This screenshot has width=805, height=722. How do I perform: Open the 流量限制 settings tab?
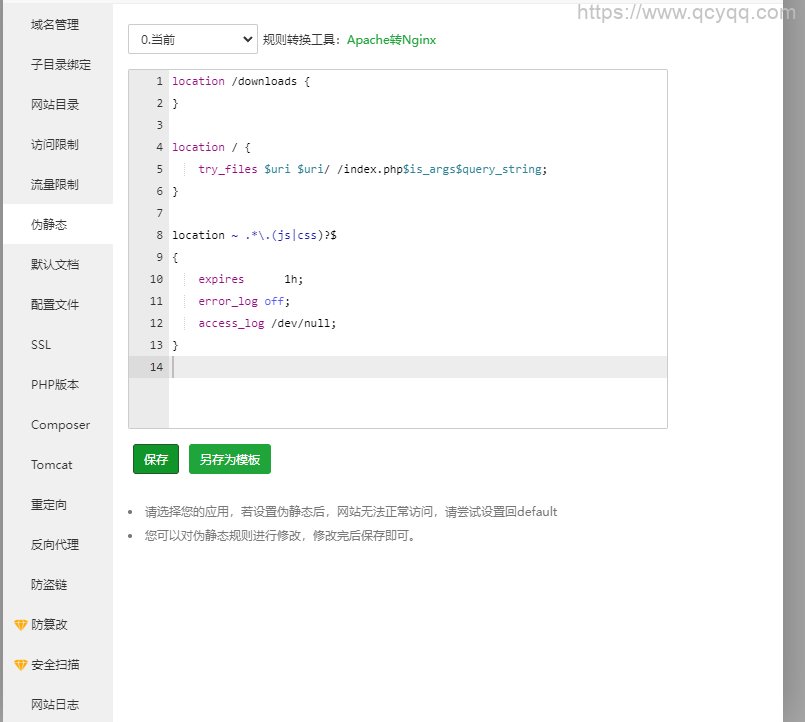point(55,184)
